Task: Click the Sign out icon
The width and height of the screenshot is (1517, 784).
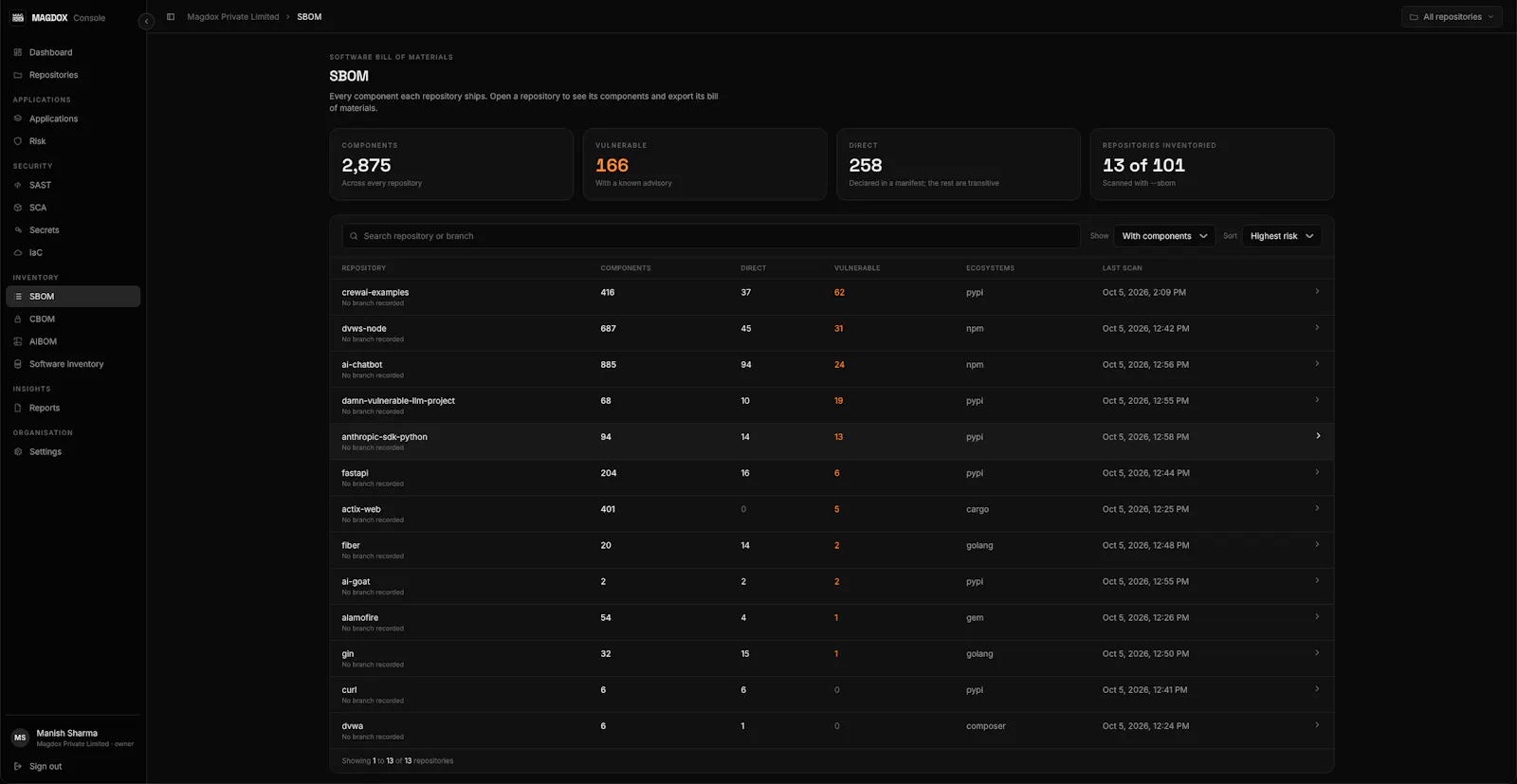Action: (x=18, y=766)
